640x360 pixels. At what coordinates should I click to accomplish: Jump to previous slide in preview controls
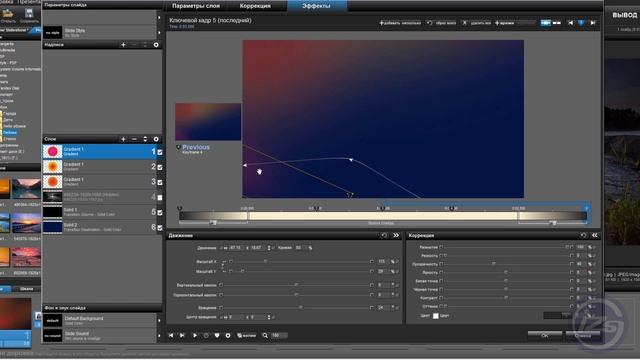pos(171,335)
